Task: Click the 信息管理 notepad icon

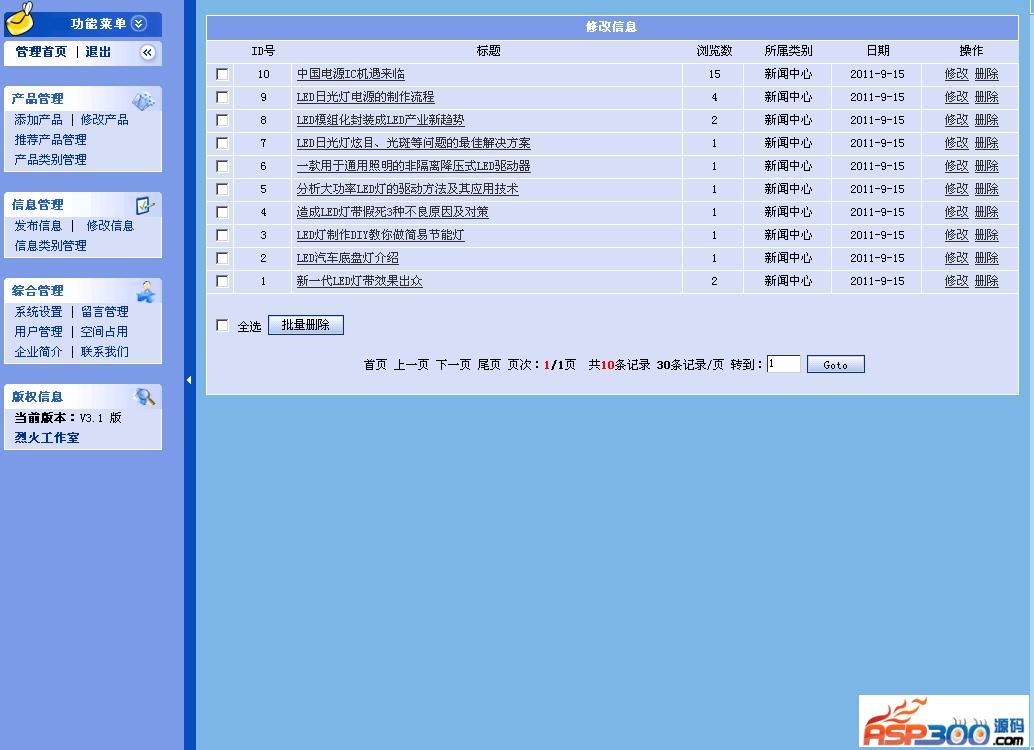Action: tap(144, 205)
